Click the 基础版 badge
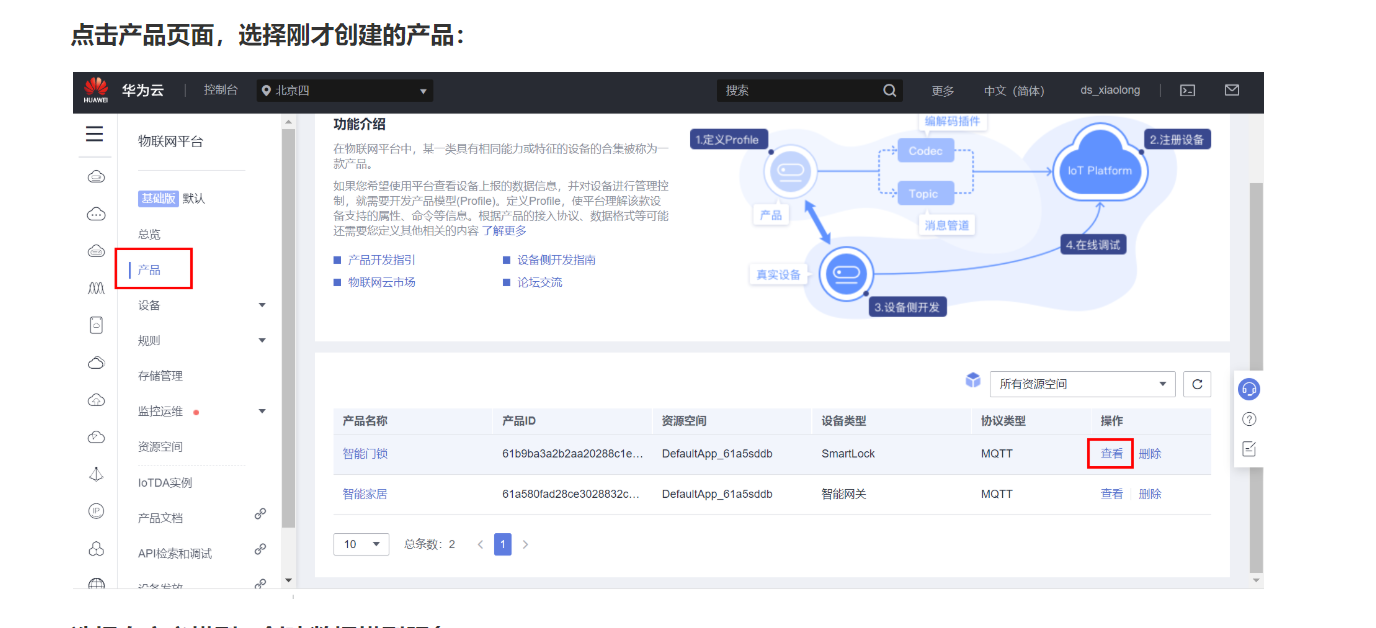 point(158,198)
